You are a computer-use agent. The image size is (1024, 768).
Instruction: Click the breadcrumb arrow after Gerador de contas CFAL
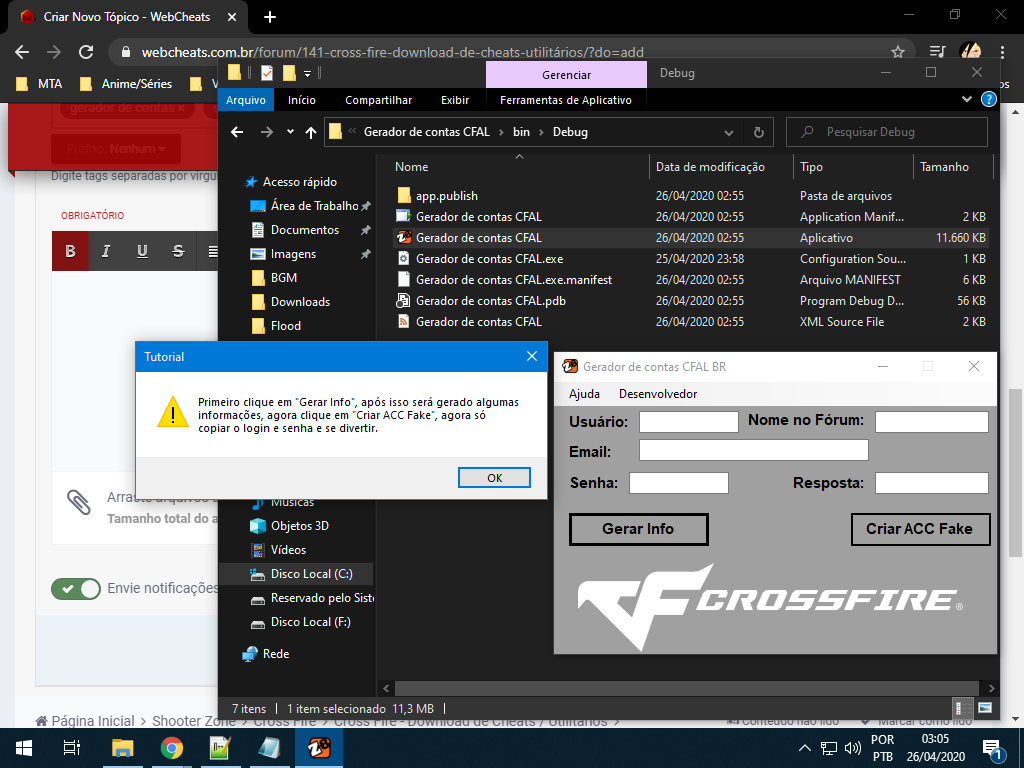pyautogui.click(x=502, y=132)
